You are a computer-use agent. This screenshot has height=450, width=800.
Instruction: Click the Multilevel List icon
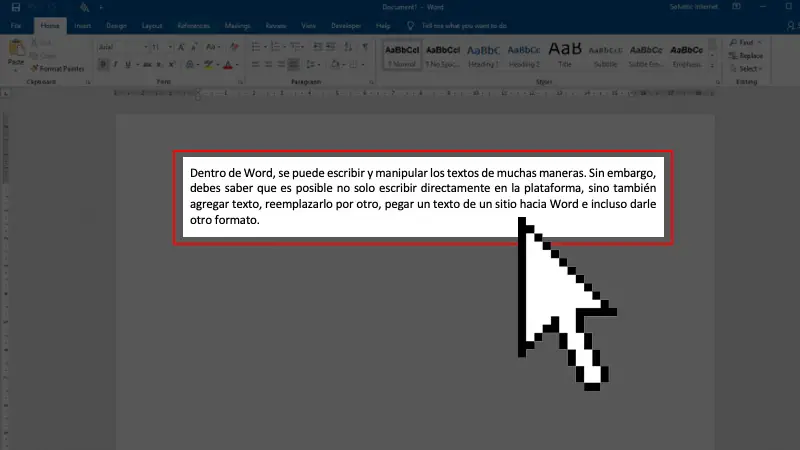[x=295, y=47]
